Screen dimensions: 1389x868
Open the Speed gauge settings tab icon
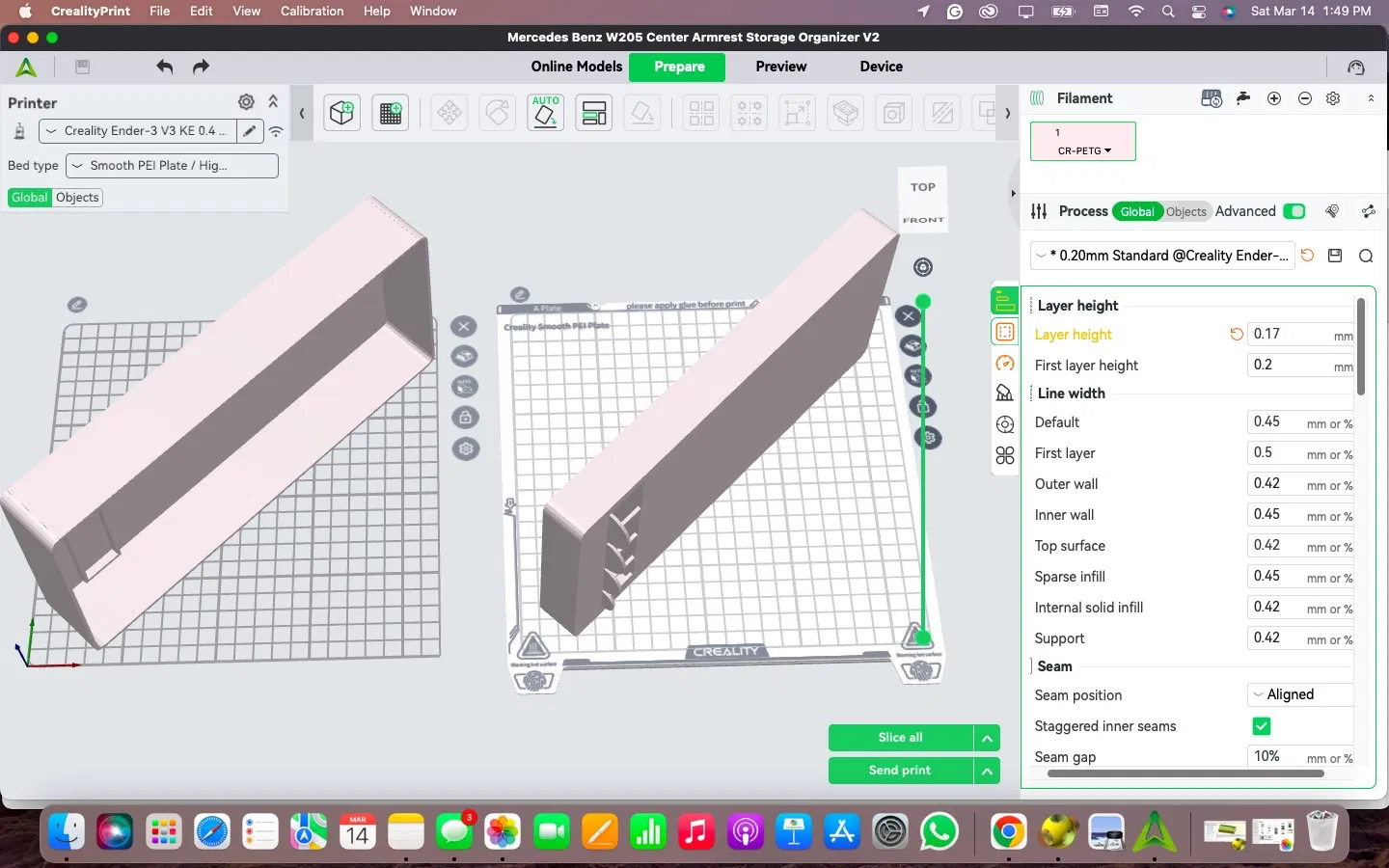[x=1005, y=363]
